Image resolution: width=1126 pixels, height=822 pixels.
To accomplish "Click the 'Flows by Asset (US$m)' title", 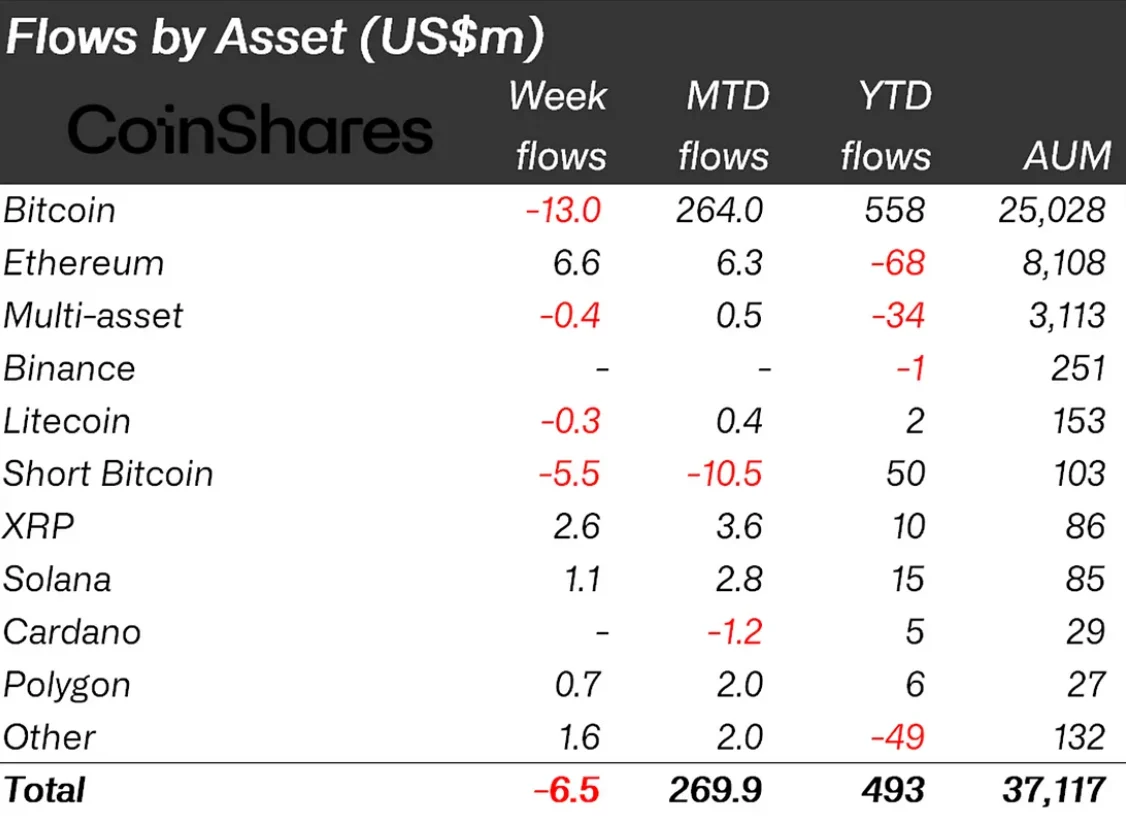I will [275, 37].
